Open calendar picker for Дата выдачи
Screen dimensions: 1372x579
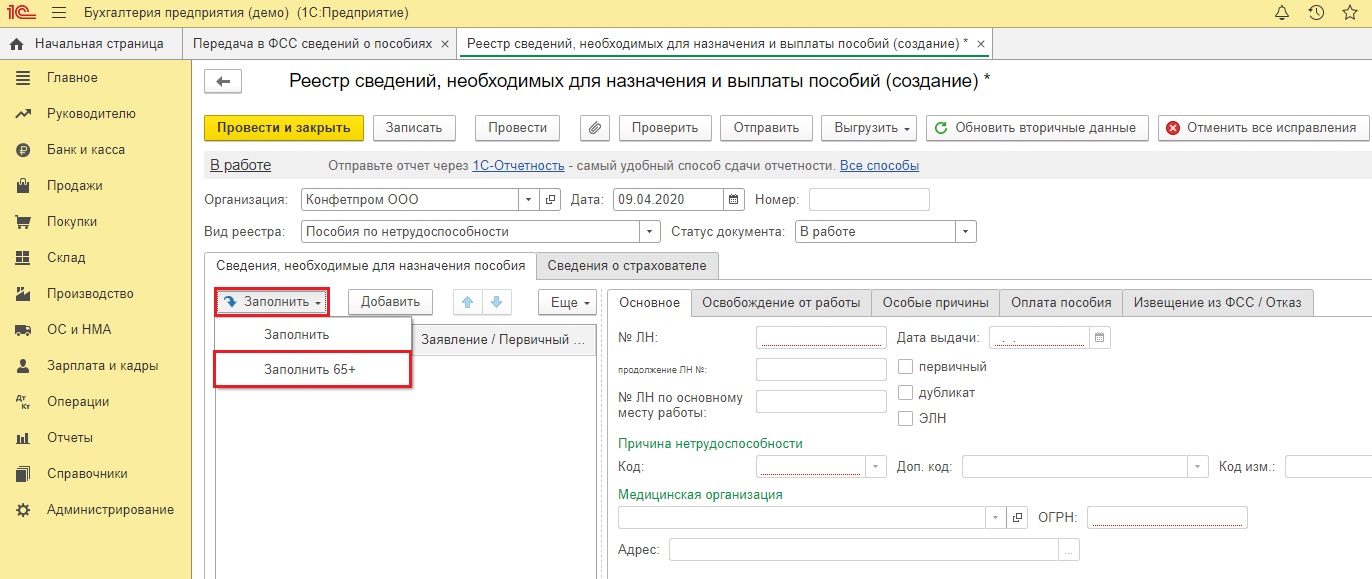pyautogui.click(x=1100, y=338)
